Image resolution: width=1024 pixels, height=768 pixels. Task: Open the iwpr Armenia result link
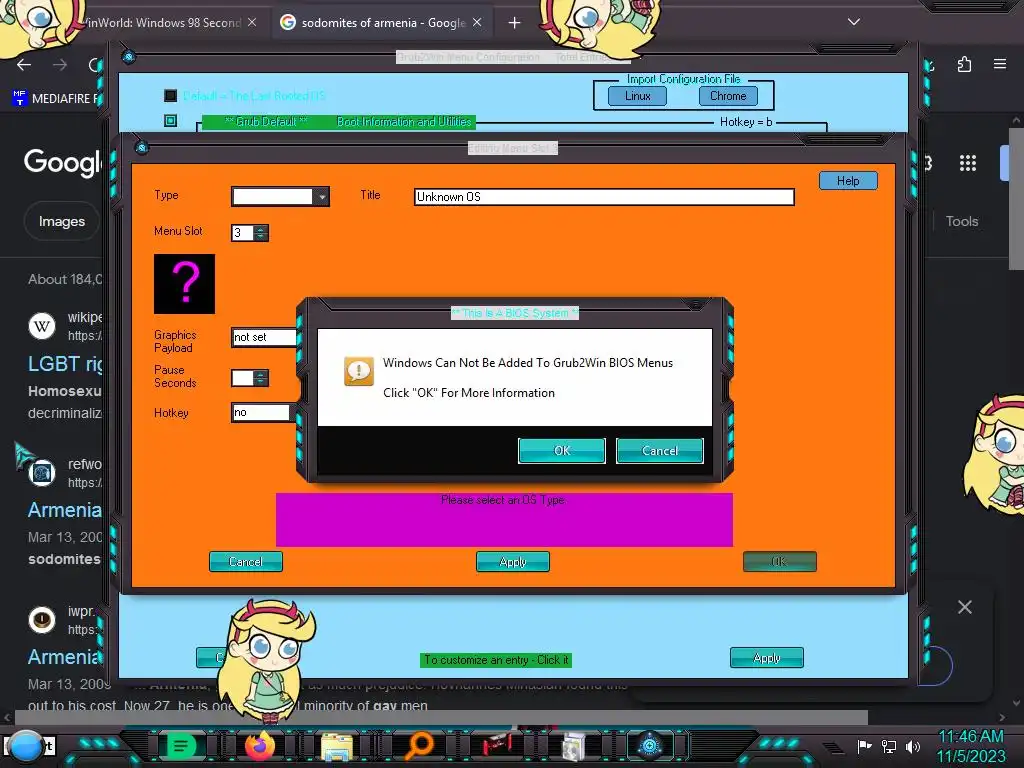pyautogui.click(x=65, y=657)
